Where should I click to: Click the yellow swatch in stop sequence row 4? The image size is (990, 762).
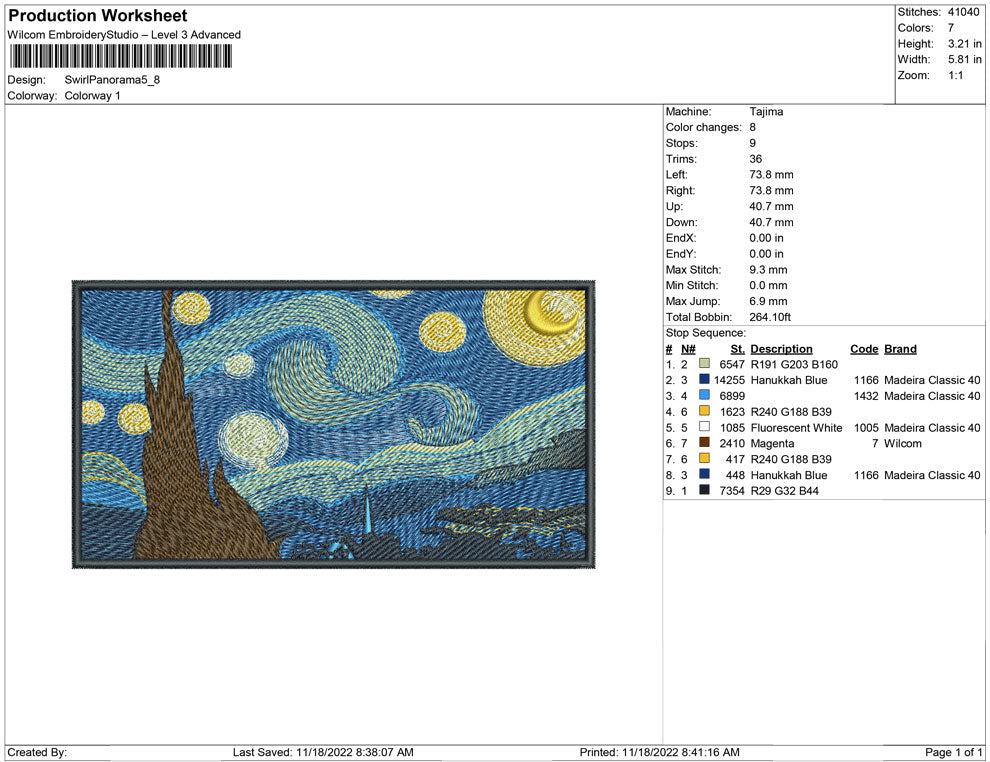(704, 411)
